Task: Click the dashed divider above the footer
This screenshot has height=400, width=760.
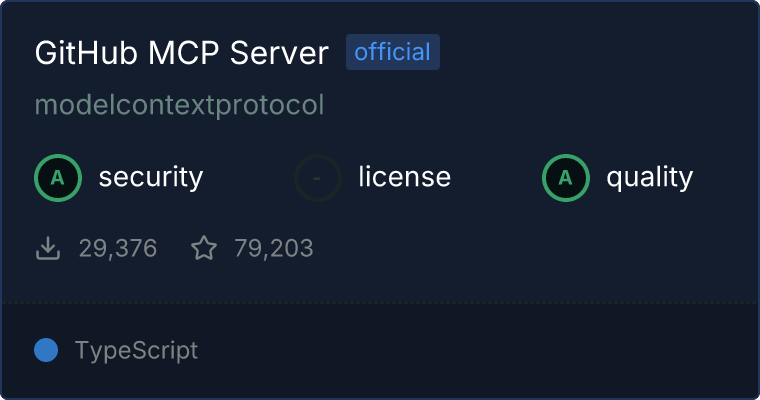Action: tap(380, 303)
